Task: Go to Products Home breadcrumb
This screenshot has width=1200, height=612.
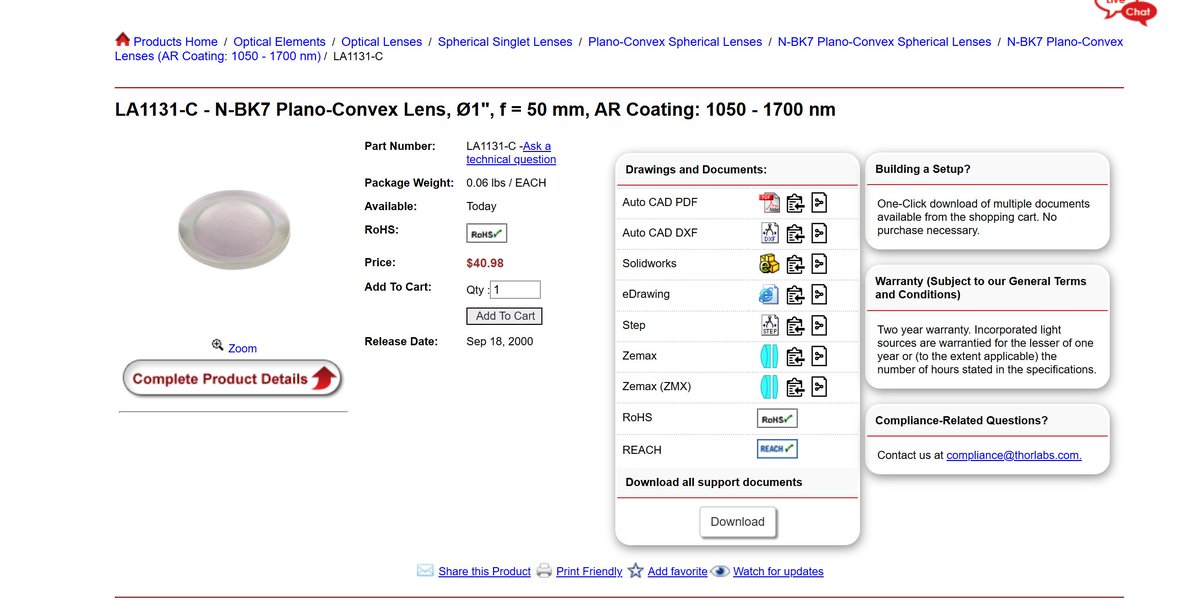Action: click(x=175, y=42)
